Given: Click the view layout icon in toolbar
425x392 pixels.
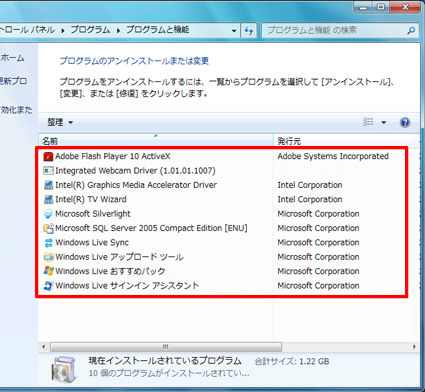Looking at the screenshot, I should [368, 122].
